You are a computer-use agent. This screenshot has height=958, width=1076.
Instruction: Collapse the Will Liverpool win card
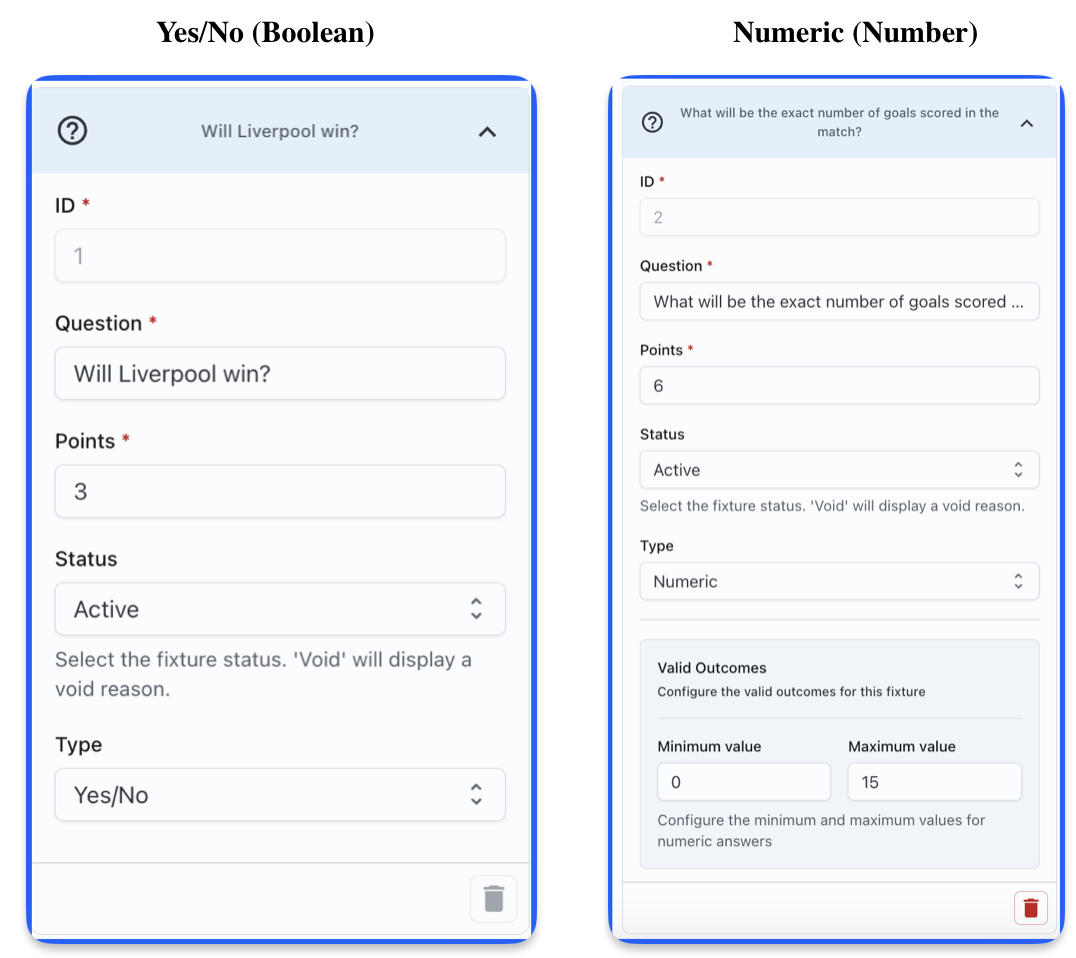(x=487, y=131)
